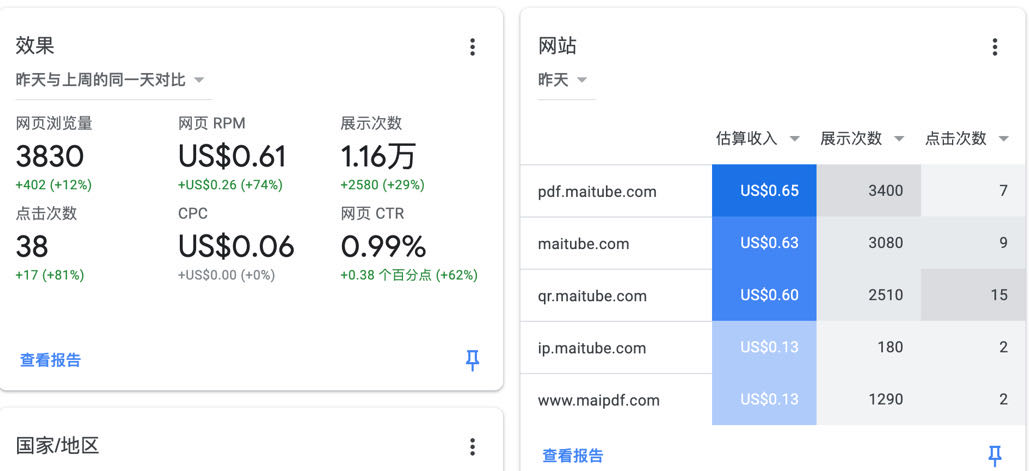Select the pdf.maitube.com site row
The height and width of the screenshot is (471, 1029).
tap(774, 191)
